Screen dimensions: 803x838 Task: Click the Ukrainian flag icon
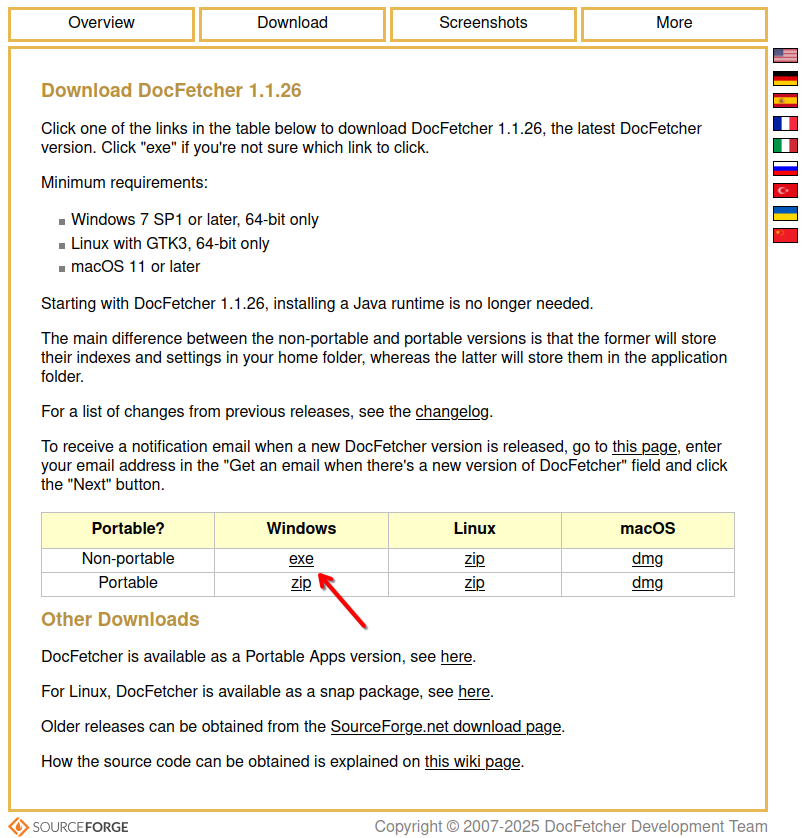785,213
